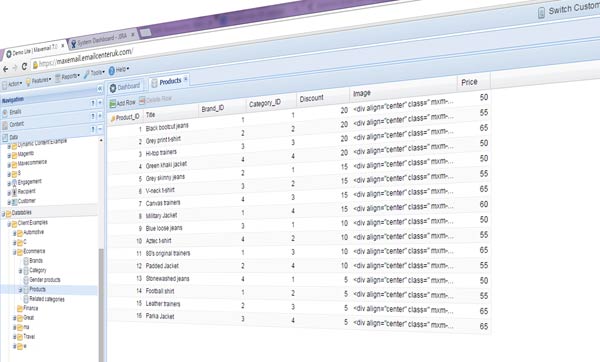
Task: Open the Action dropdown menu
Action: click(x=12, y=84)
